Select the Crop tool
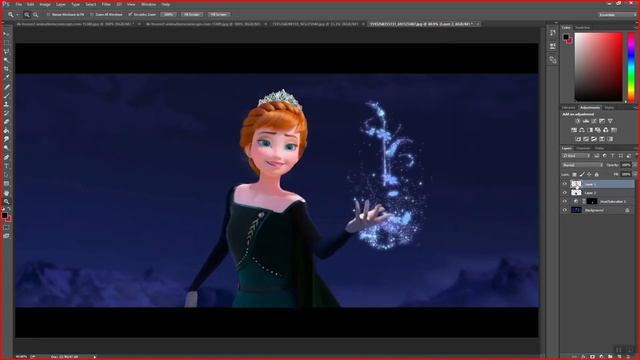This screenshot has width=640, height=360. coord(6,69)
